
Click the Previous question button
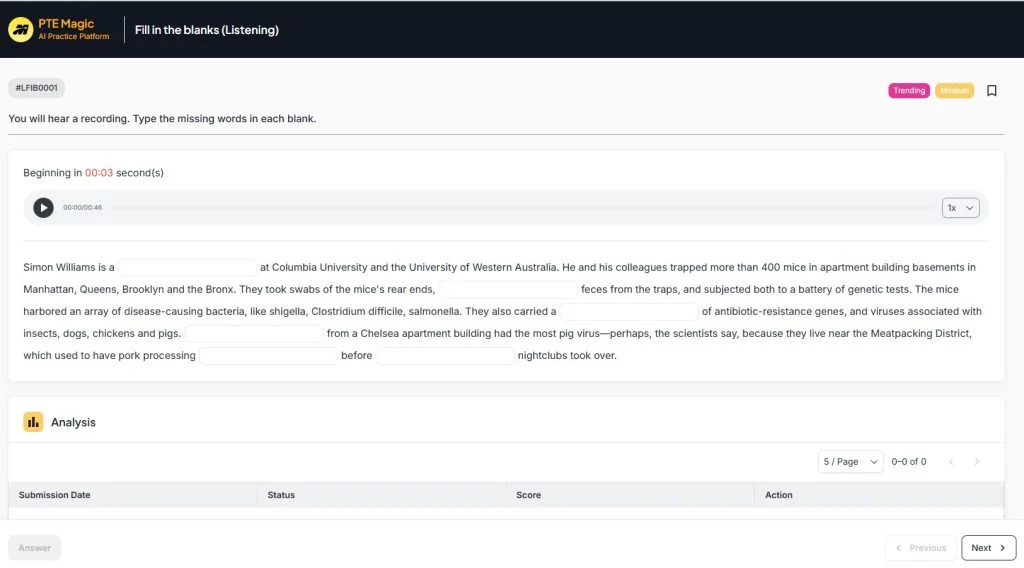click(919, 548)
